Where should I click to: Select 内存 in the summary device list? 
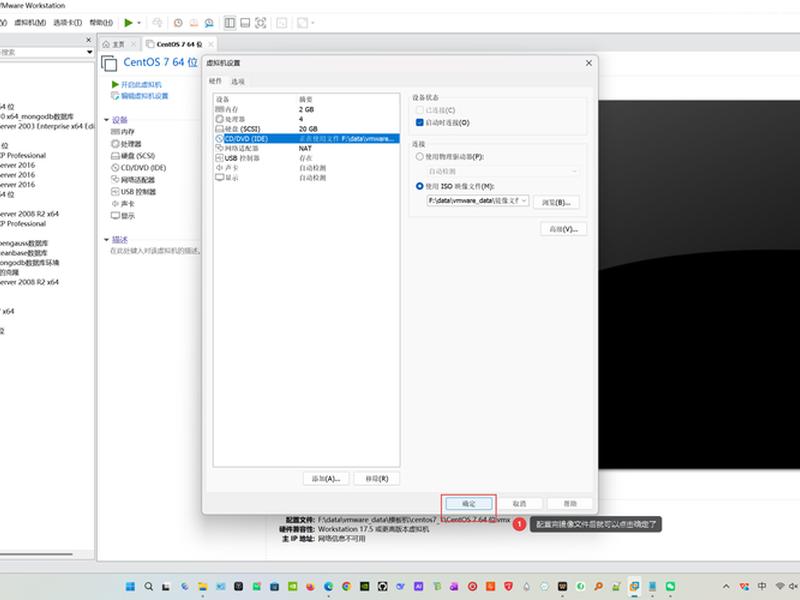123,132
